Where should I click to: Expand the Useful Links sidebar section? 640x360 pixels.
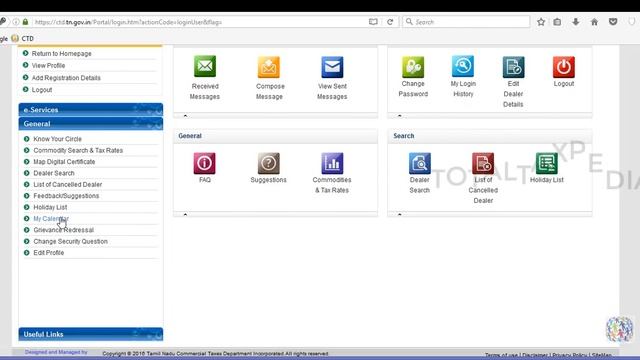coord(91,334)
